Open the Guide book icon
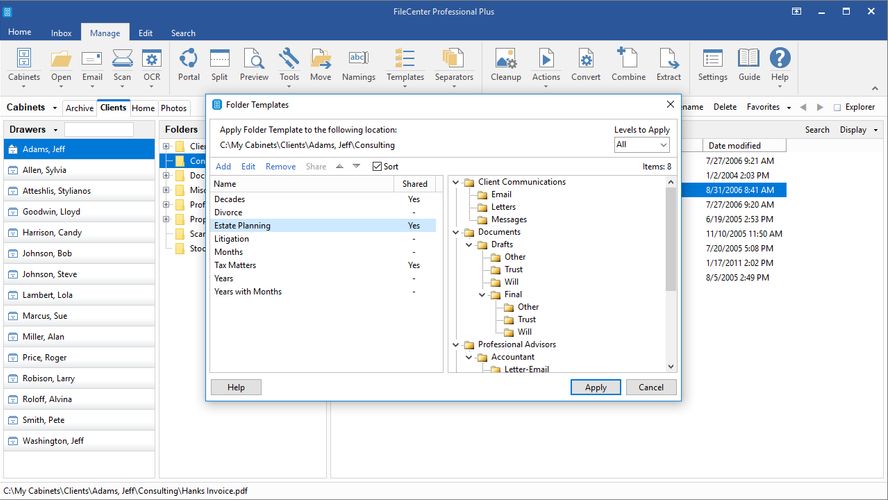The height and width of the screenshot is (500, 888). pyautogui.click(x=748, y=63)
